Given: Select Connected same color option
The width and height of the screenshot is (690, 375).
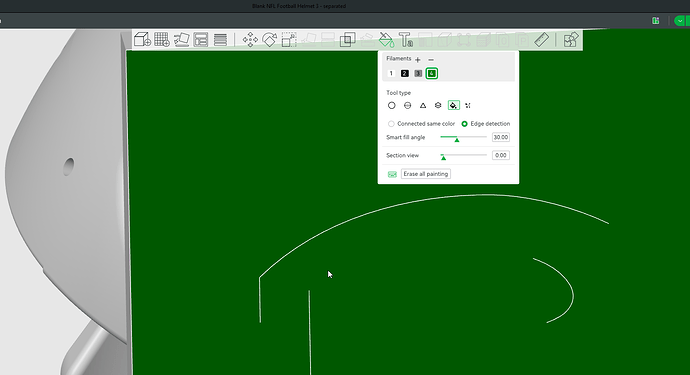Looking at the screenshot, I should pos(421,124).
